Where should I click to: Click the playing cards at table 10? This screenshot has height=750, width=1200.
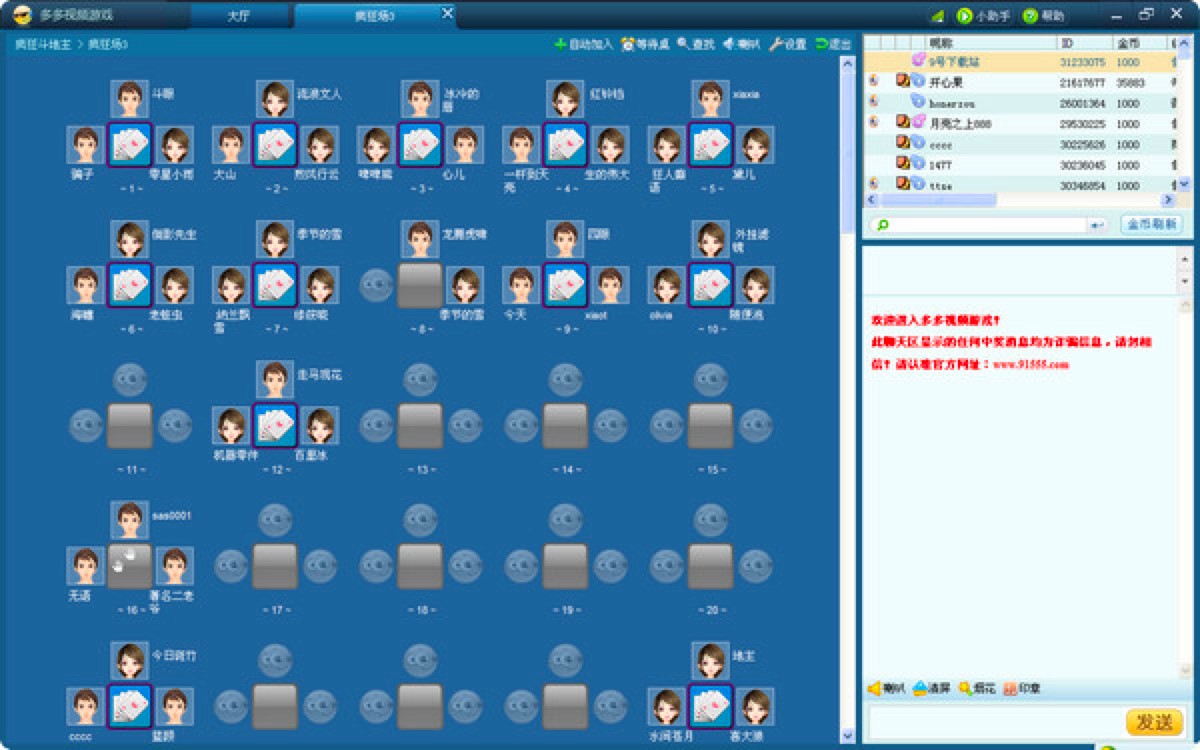pos(710,285)
